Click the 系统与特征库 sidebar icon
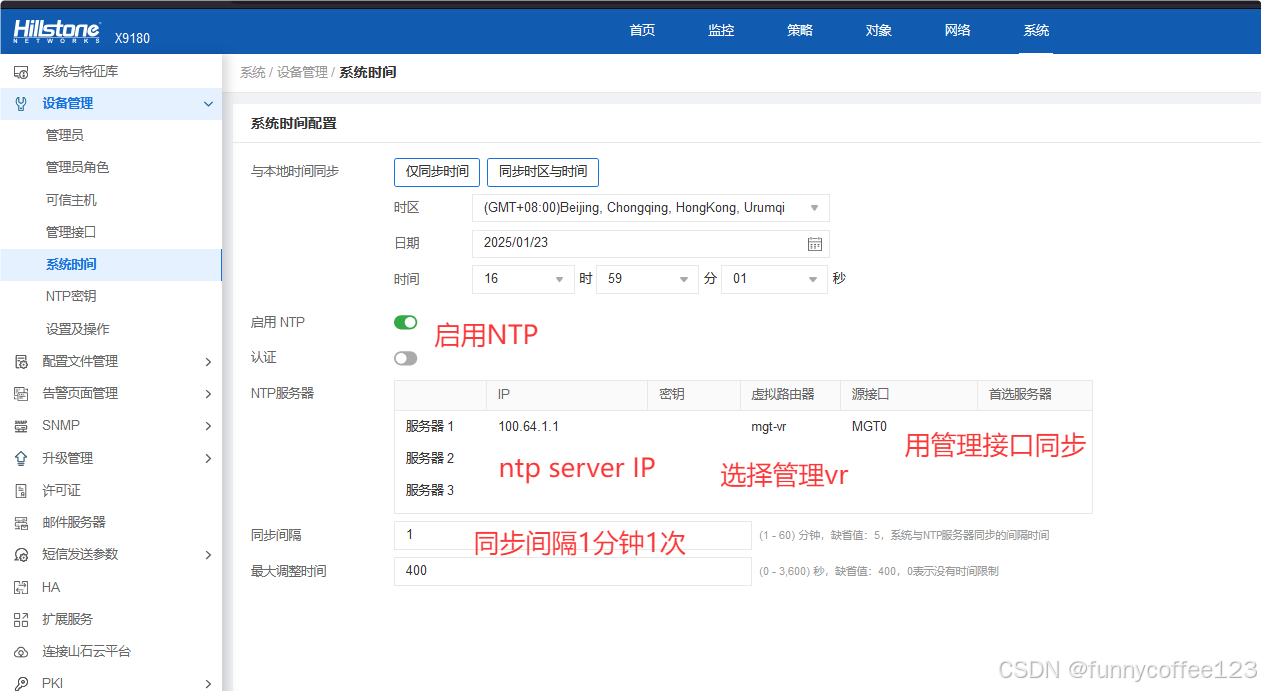1261x691 pixels. tap(21, 72)
